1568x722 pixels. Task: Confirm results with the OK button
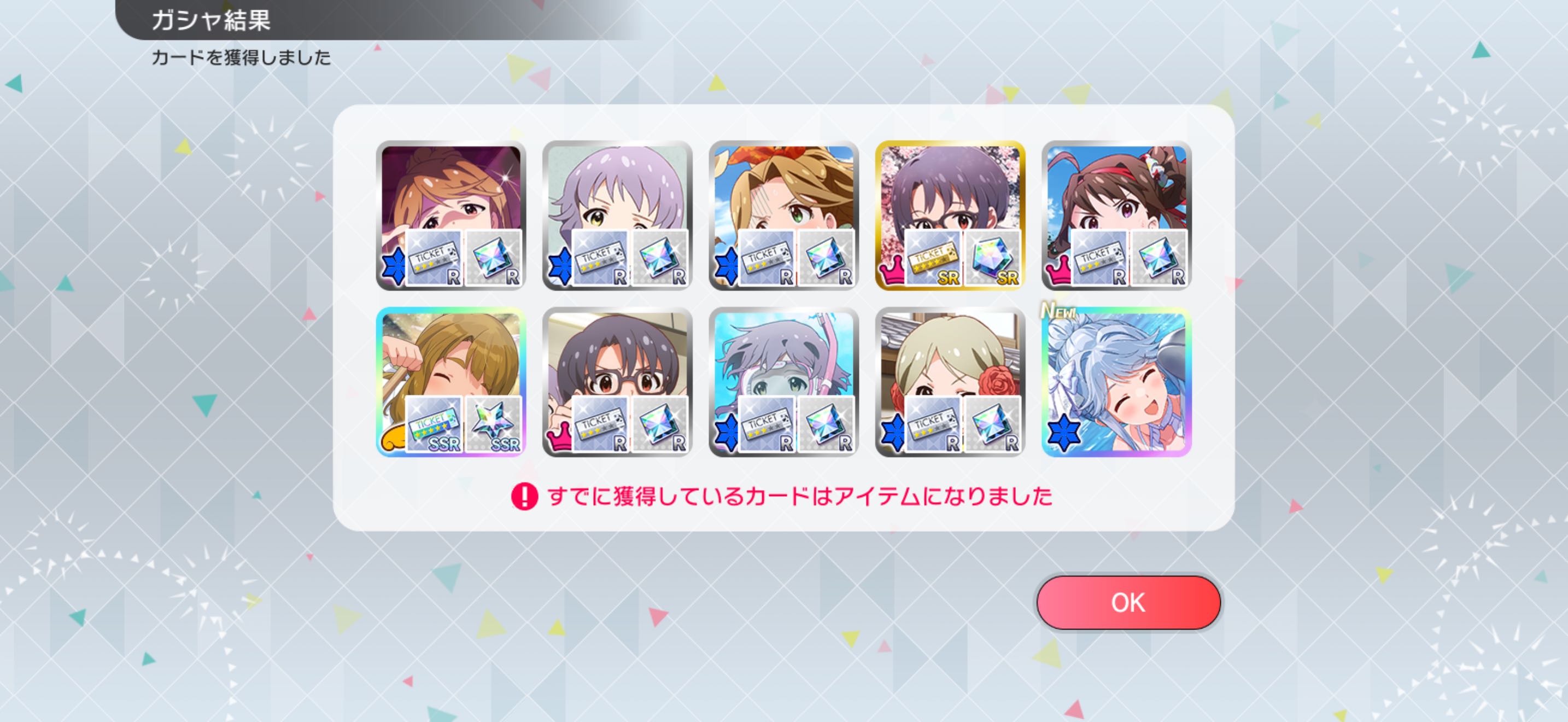1128,602
